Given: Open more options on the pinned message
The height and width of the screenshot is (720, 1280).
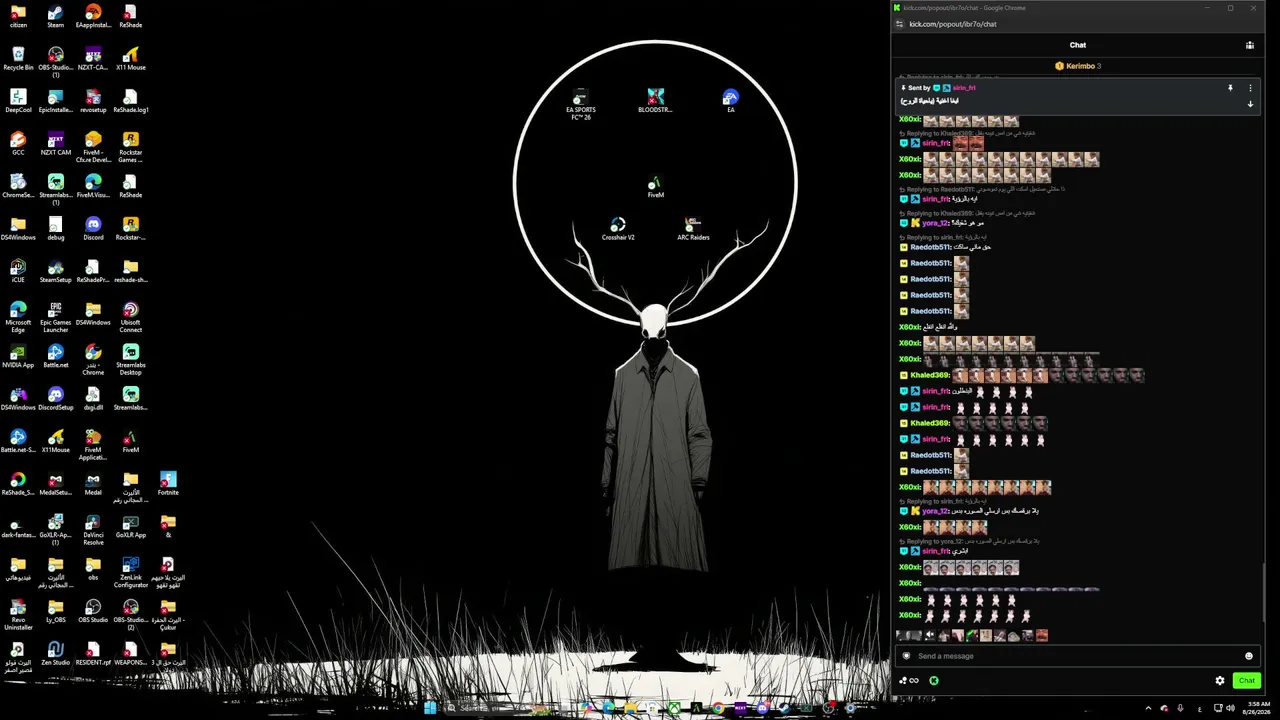Looking at the screenshot, I should point(1250,88).
